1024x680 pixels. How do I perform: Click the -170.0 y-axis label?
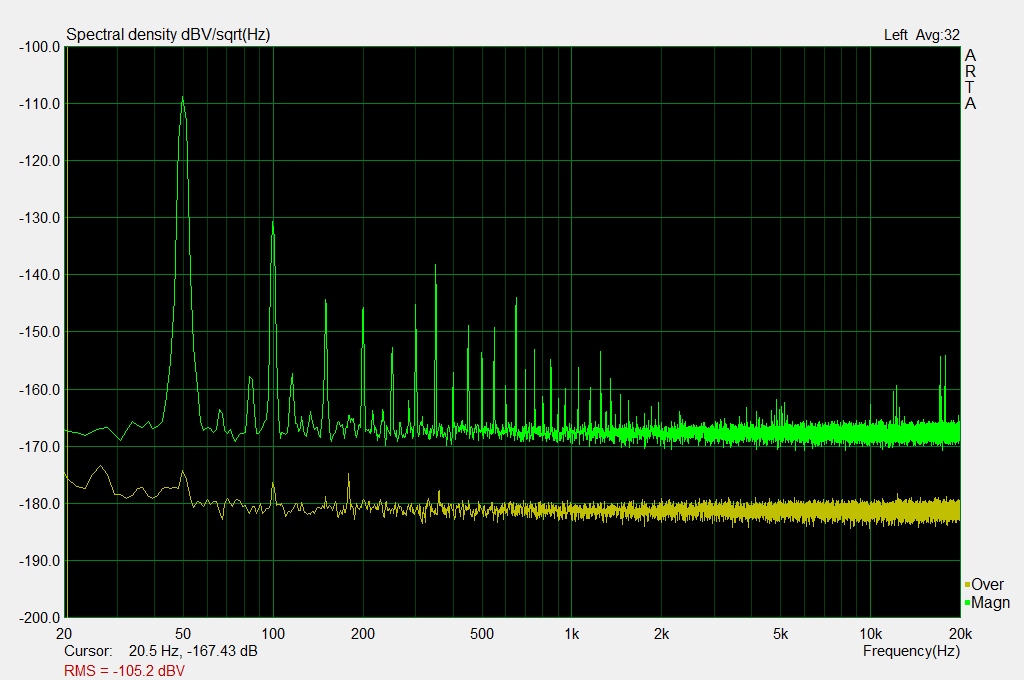pyautogui.click(x=40, y=447)
